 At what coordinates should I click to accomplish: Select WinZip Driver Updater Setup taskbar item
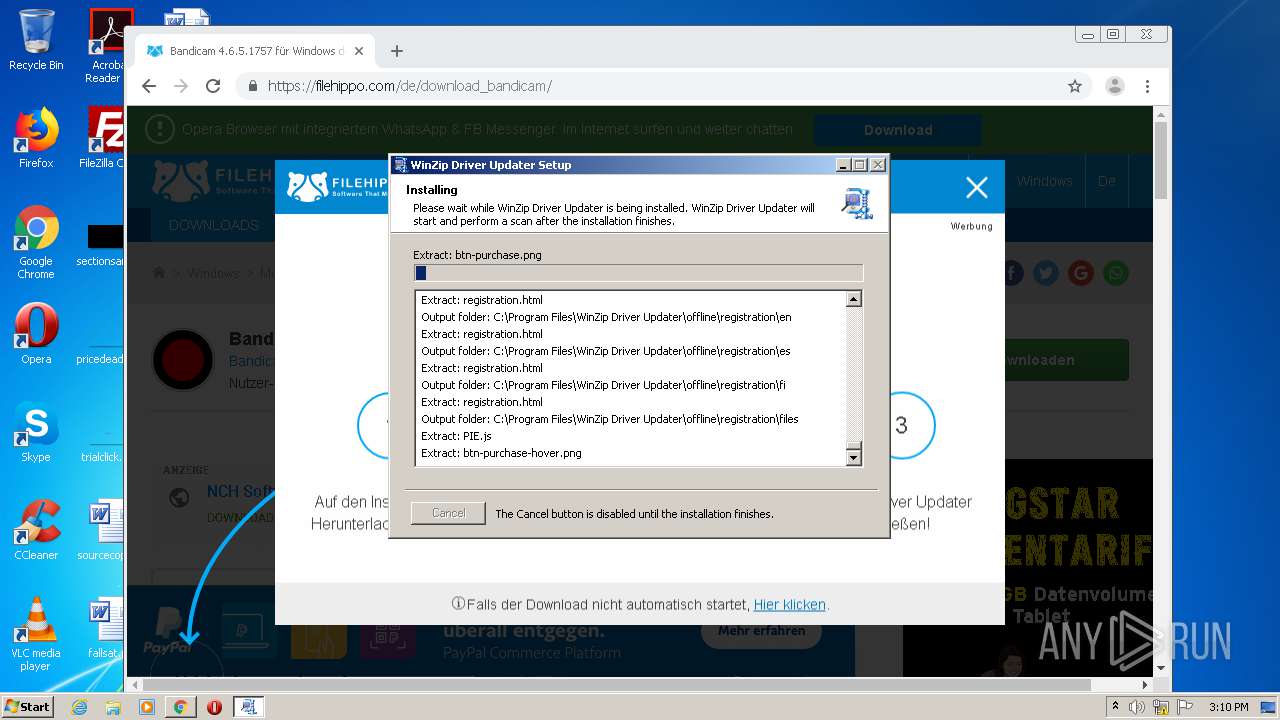pyautogui.click(x=248, y=707)
